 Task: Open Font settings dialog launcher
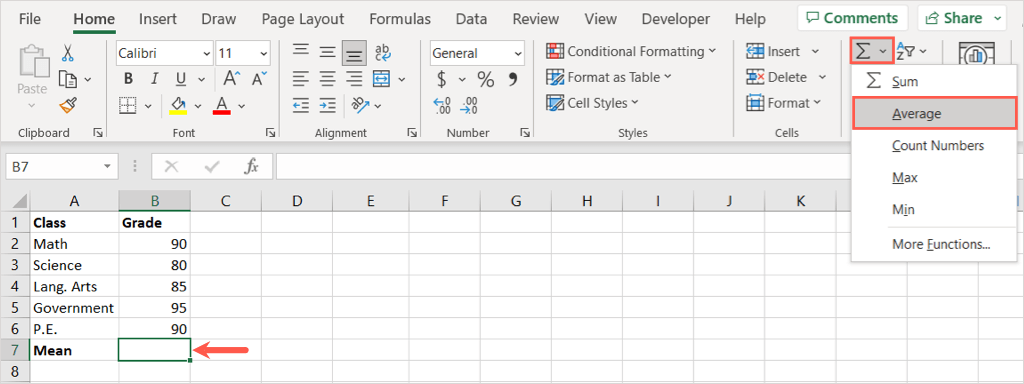[270, 133]
